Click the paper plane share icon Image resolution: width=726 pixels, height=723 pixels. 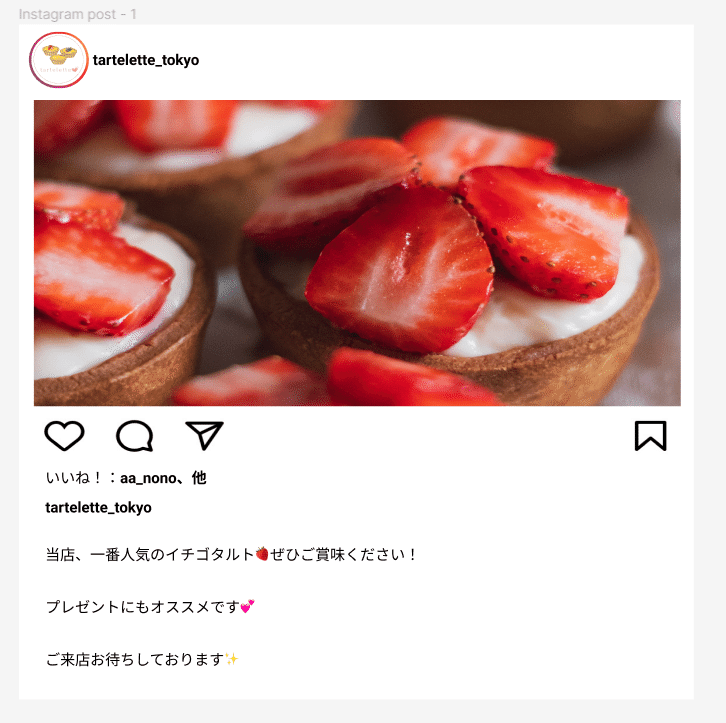pos(204,435)
